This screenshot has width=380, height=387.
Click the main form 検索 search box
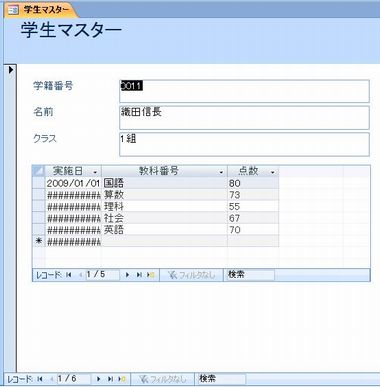click(x=221, y=379)
